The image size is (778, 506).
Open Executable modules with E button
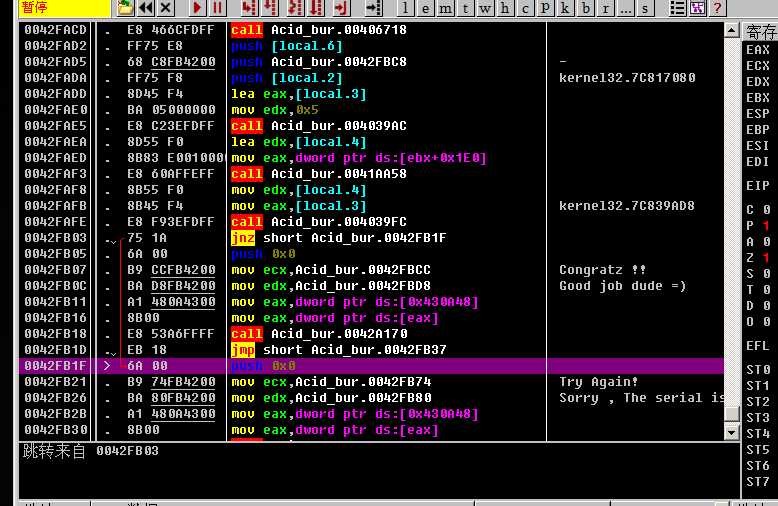425,7
